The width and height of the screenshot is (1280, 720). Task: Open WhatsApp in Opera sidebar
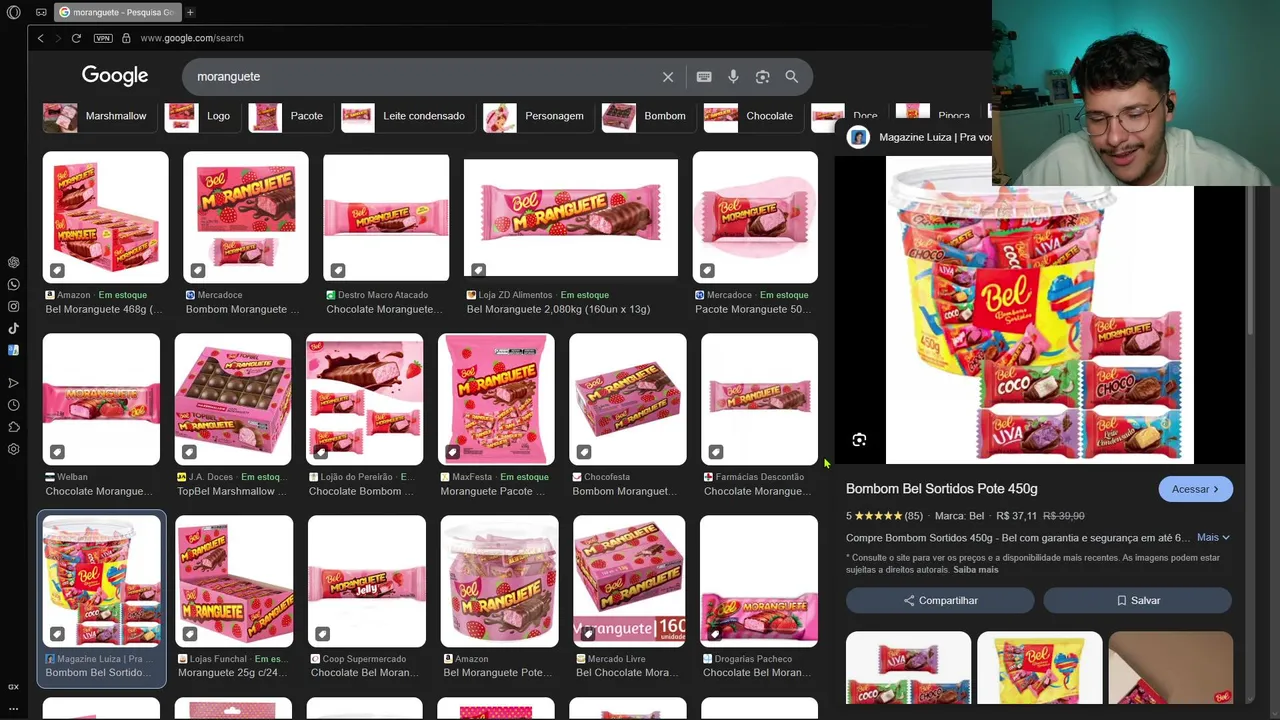14,284
